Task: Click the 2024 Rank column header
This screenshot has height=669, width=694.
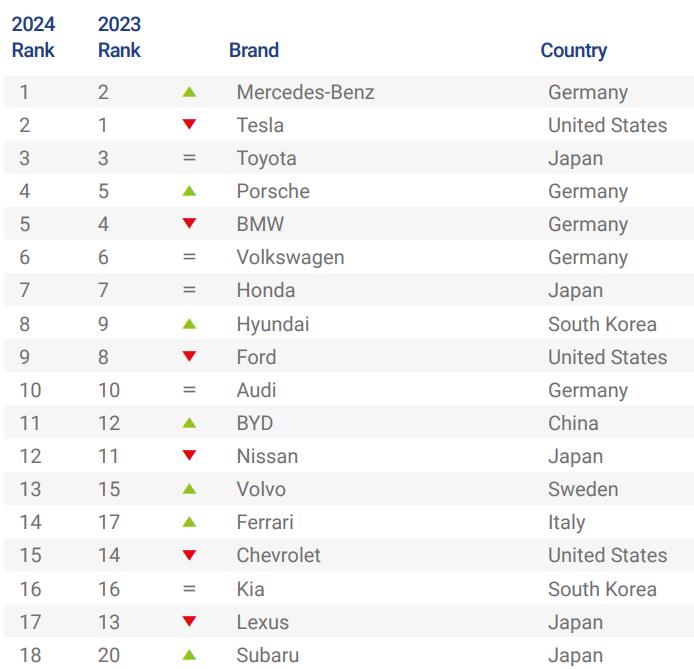Action: coord(33,37)
